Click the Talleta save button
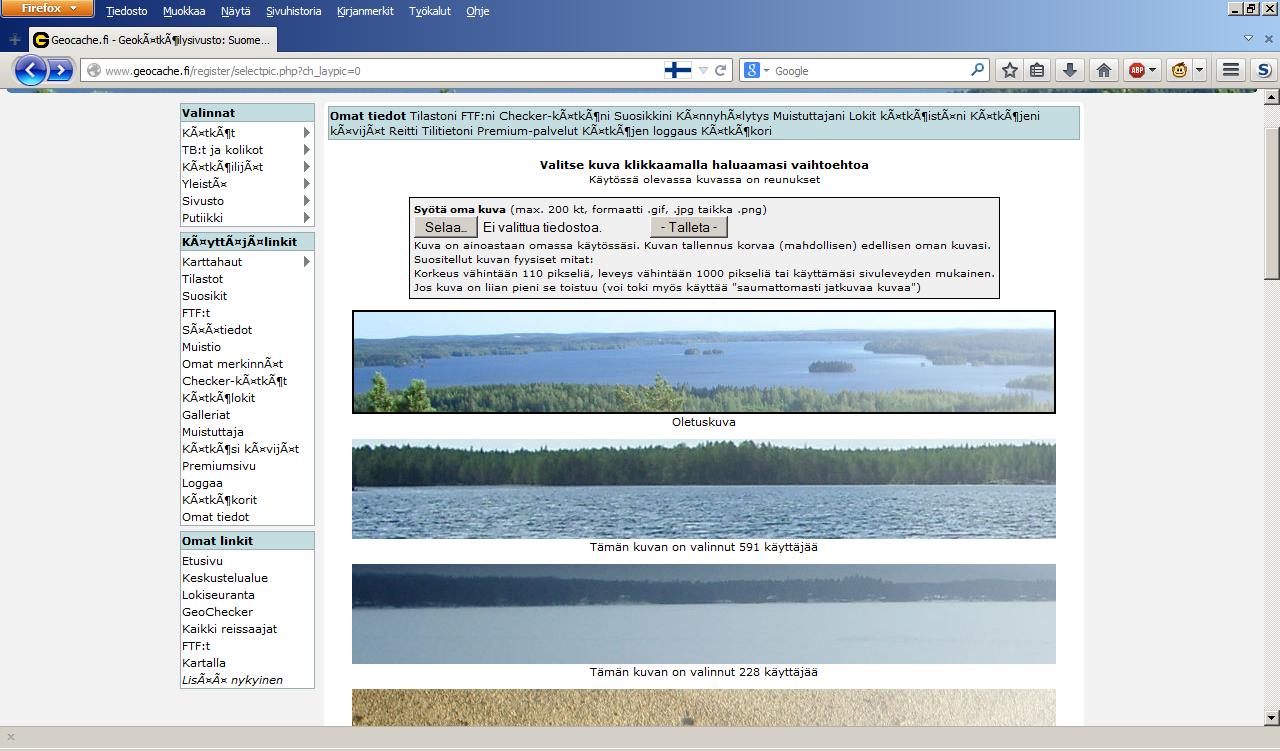This screenshot has width=1280, height=751. (688, 227)
